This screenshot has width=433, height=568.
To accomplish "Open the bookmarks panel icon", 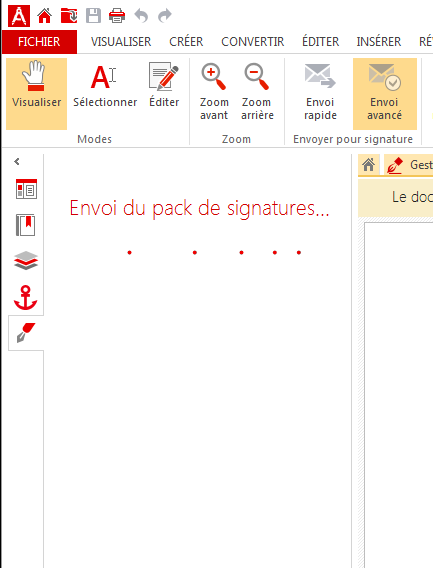I will click(x=26, y=225).
